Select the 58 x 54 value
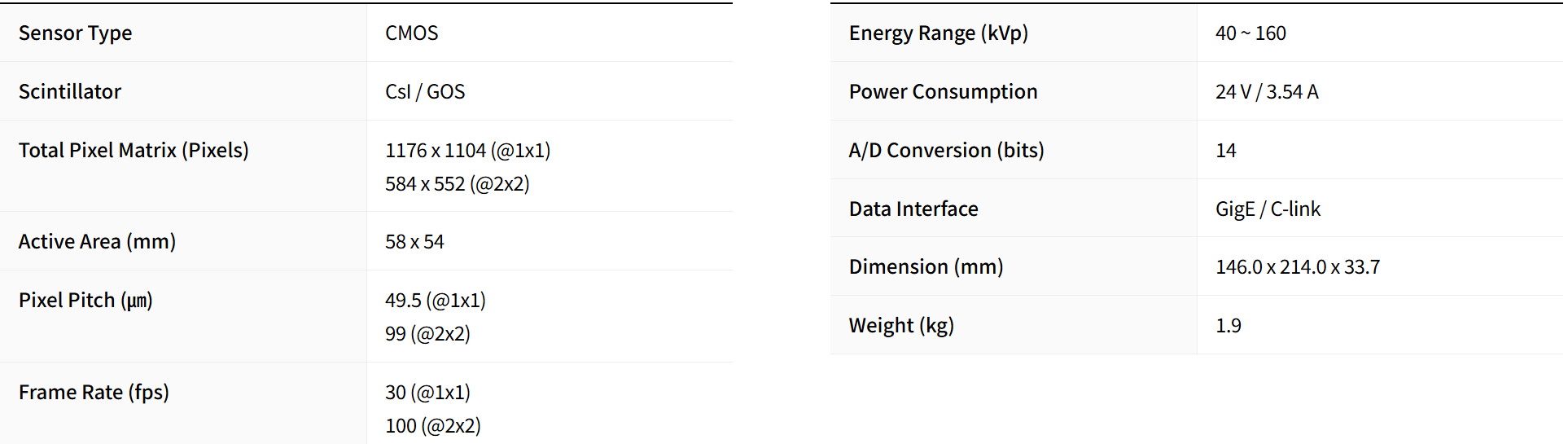Viewport: 1568px width, 444px height. click(414, 242)
